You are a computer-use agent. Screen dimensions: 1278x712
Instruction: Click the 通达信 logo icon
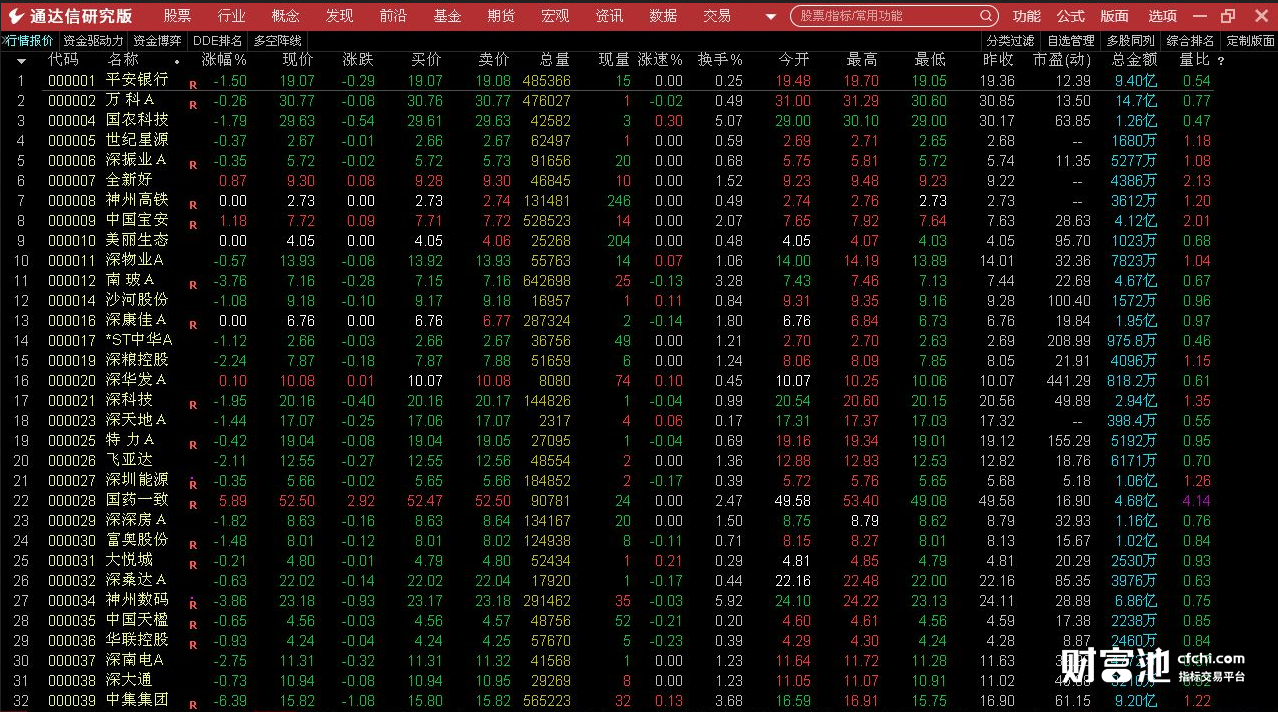(17, 16)
